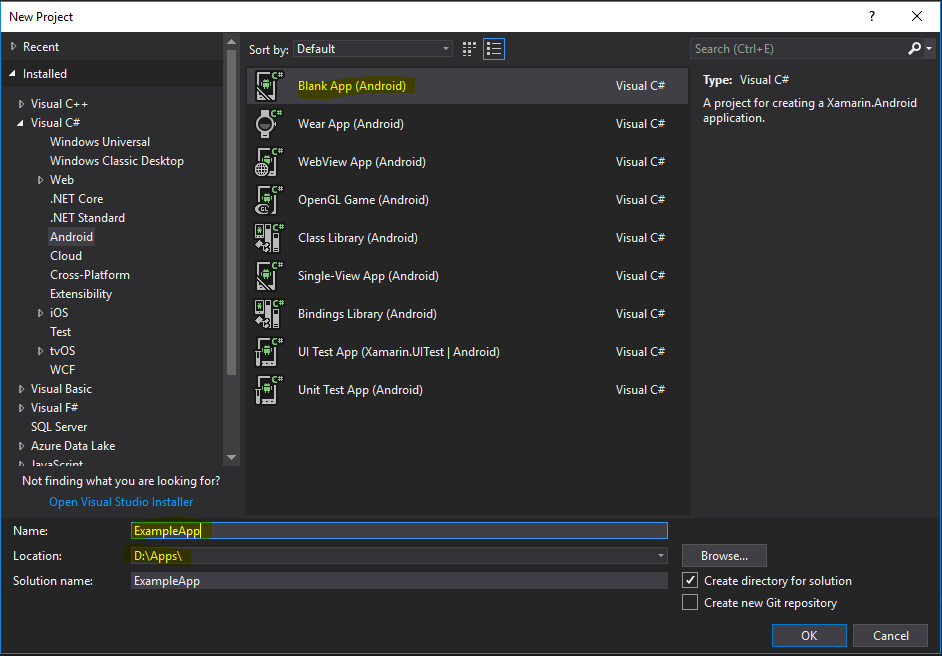Select the Extensibility category

point(81,294)
